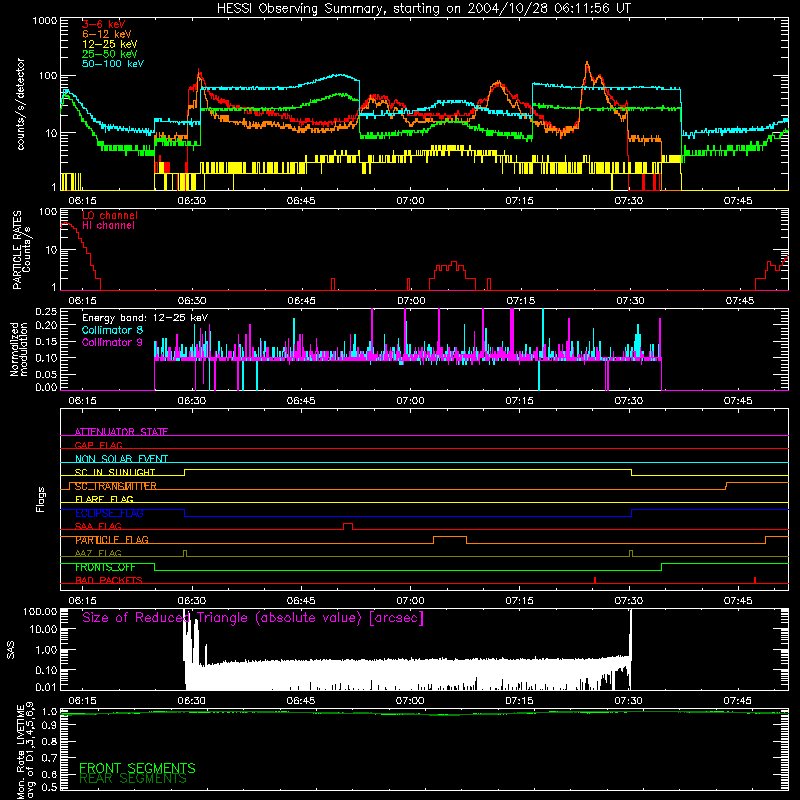
Task: Click the SAS axis label
Action: [x=11, y=649]
